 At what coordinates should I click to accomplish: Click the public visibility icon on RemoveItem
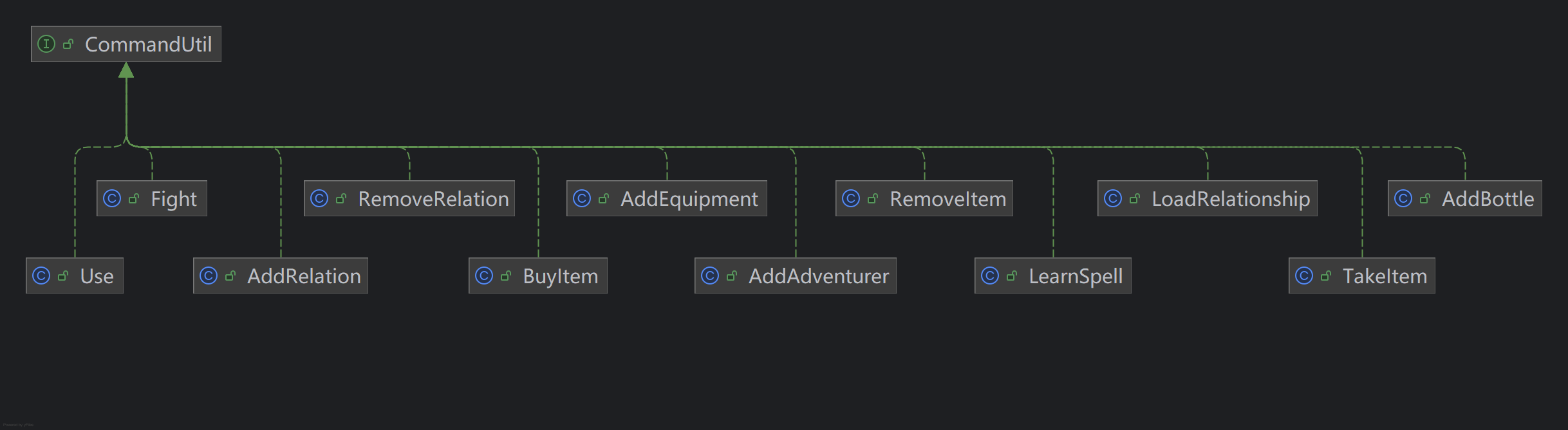point(873,199)
